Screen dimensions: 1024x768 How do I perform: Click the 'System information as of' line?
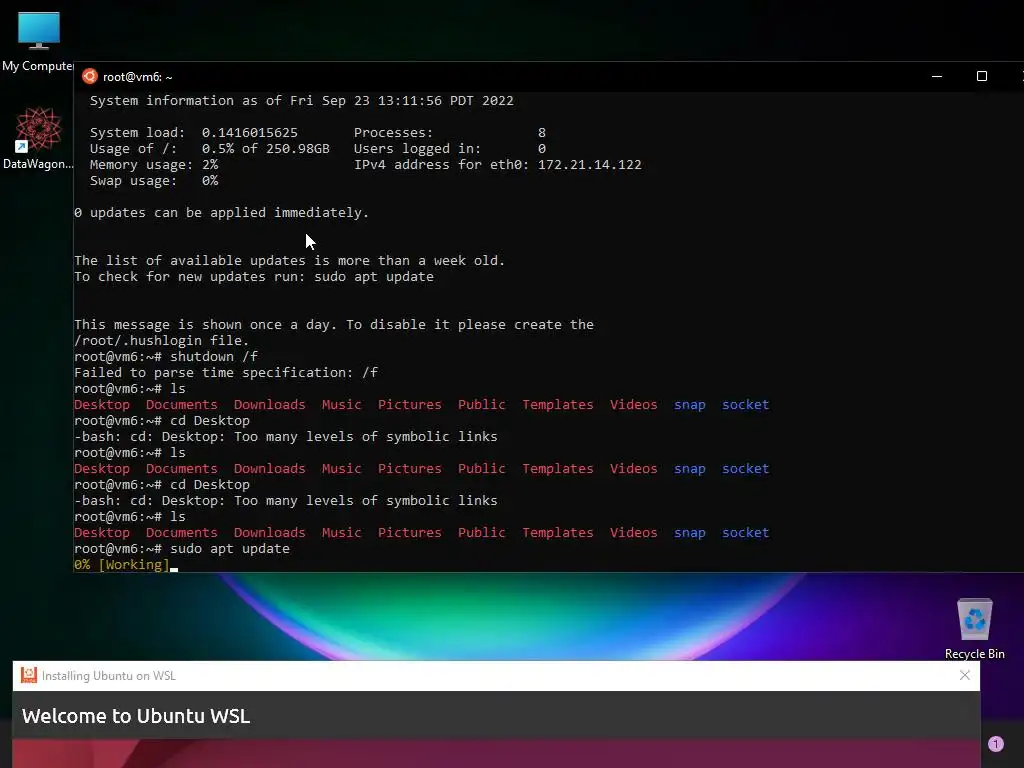[x=301, y=101]
